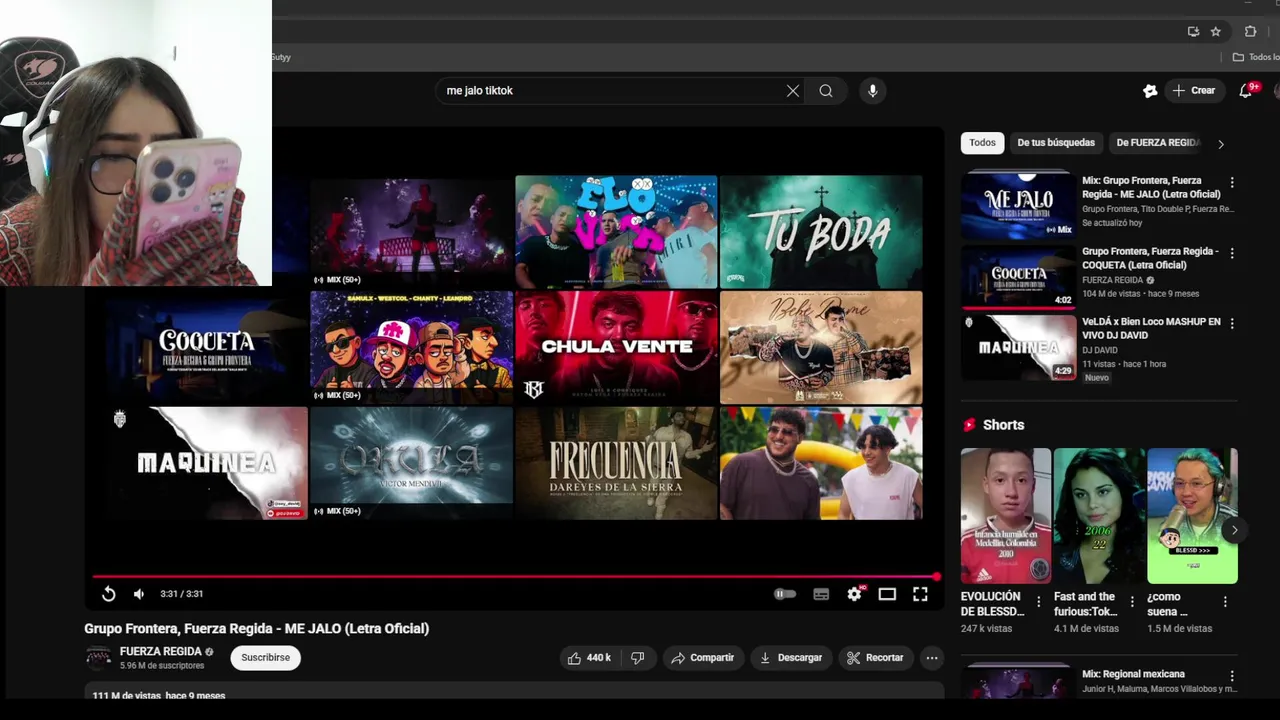Toggle subtitles on the player
Screen dimensions: 1280x720
(x=821, y=594)
